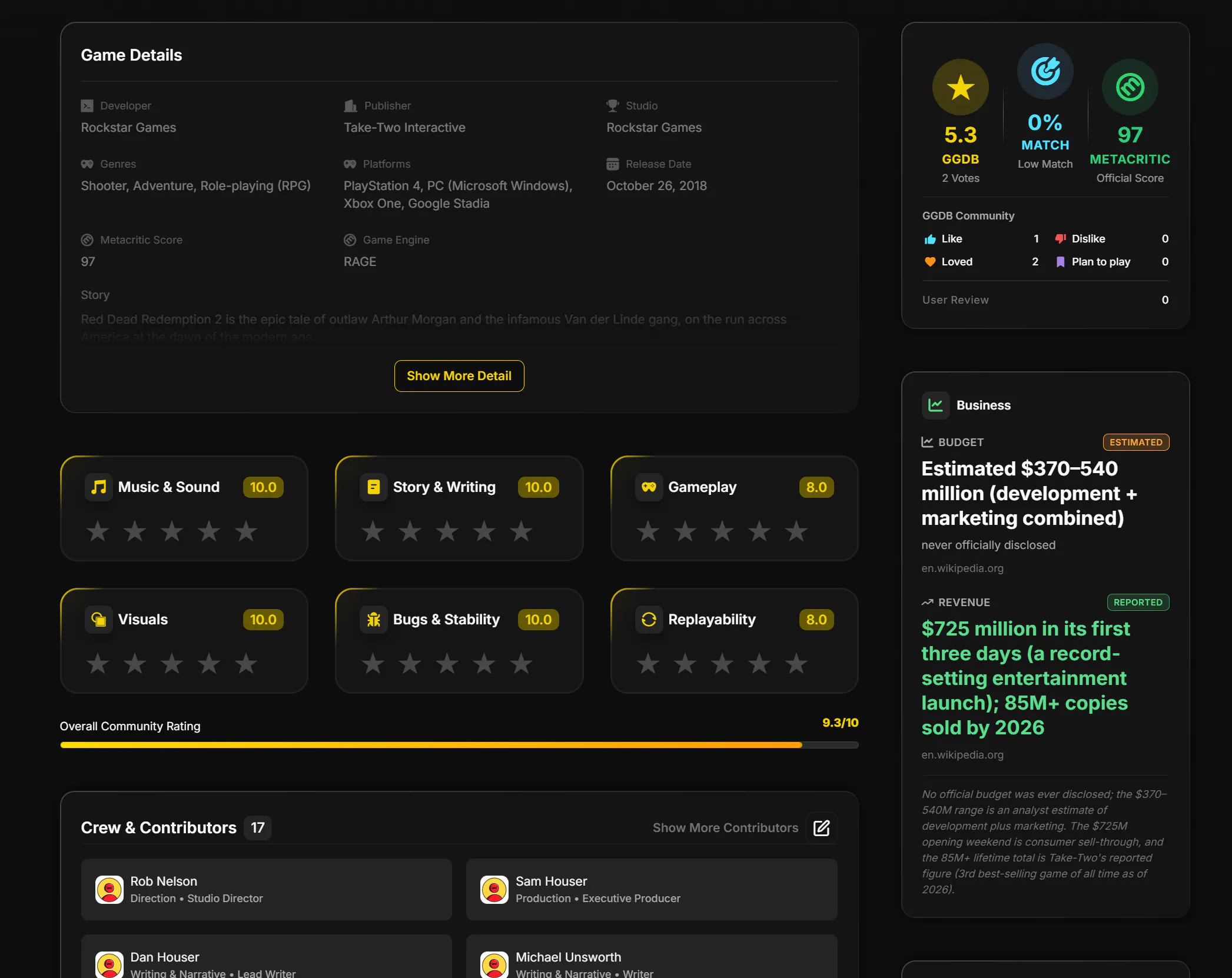This screenshot has height=978, width=1232.
Task: Rate Story & Writing third star
Action: coord(447,531)
